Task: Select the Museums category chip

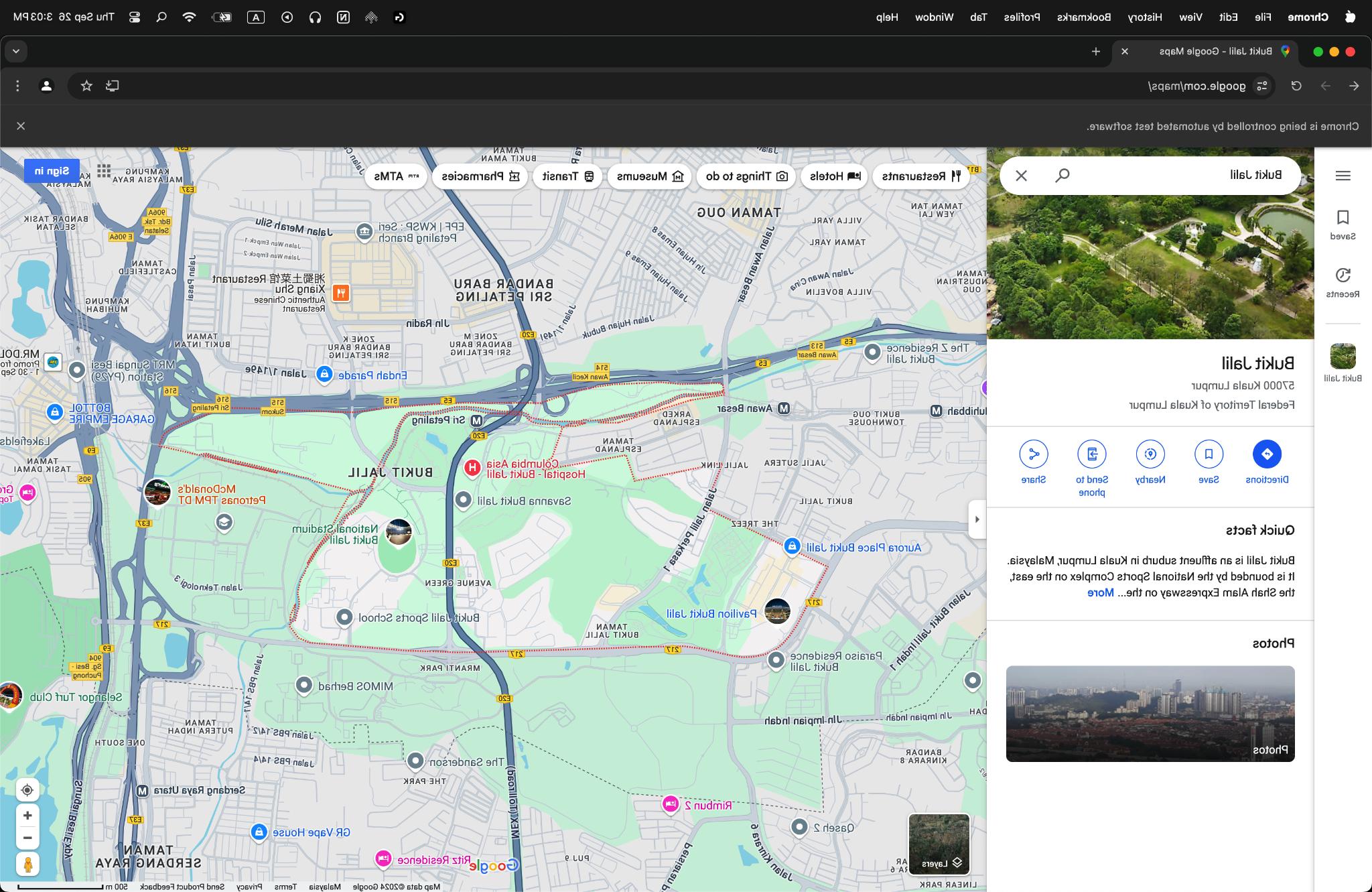Action: [650, 176]
